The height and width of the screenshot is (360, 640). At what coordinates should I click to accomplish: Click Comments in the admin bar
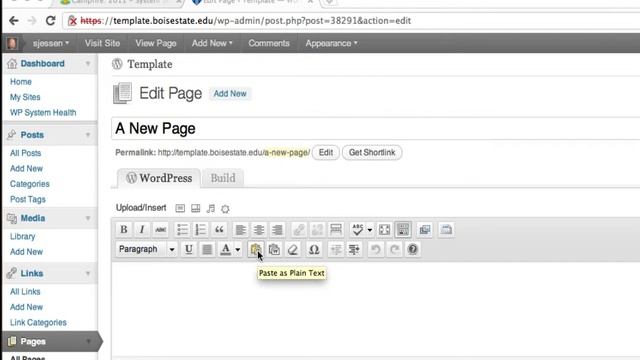269,43
